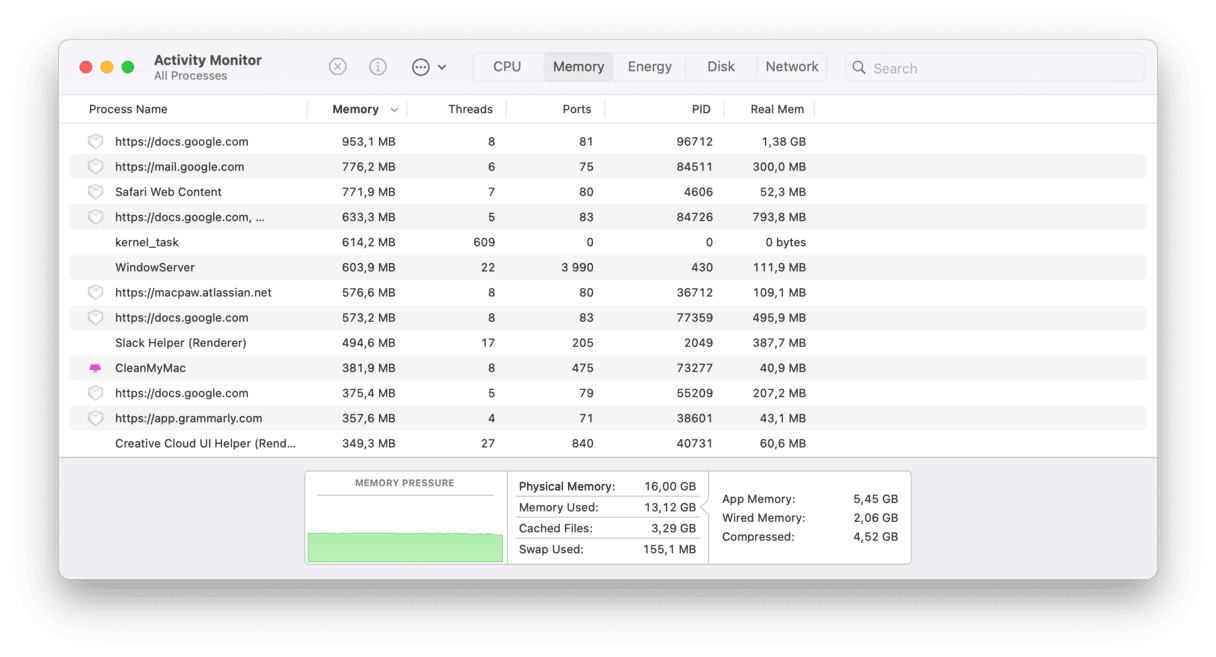
Task: Click the 387,7 MB real memory value
Action: [779, 343]
